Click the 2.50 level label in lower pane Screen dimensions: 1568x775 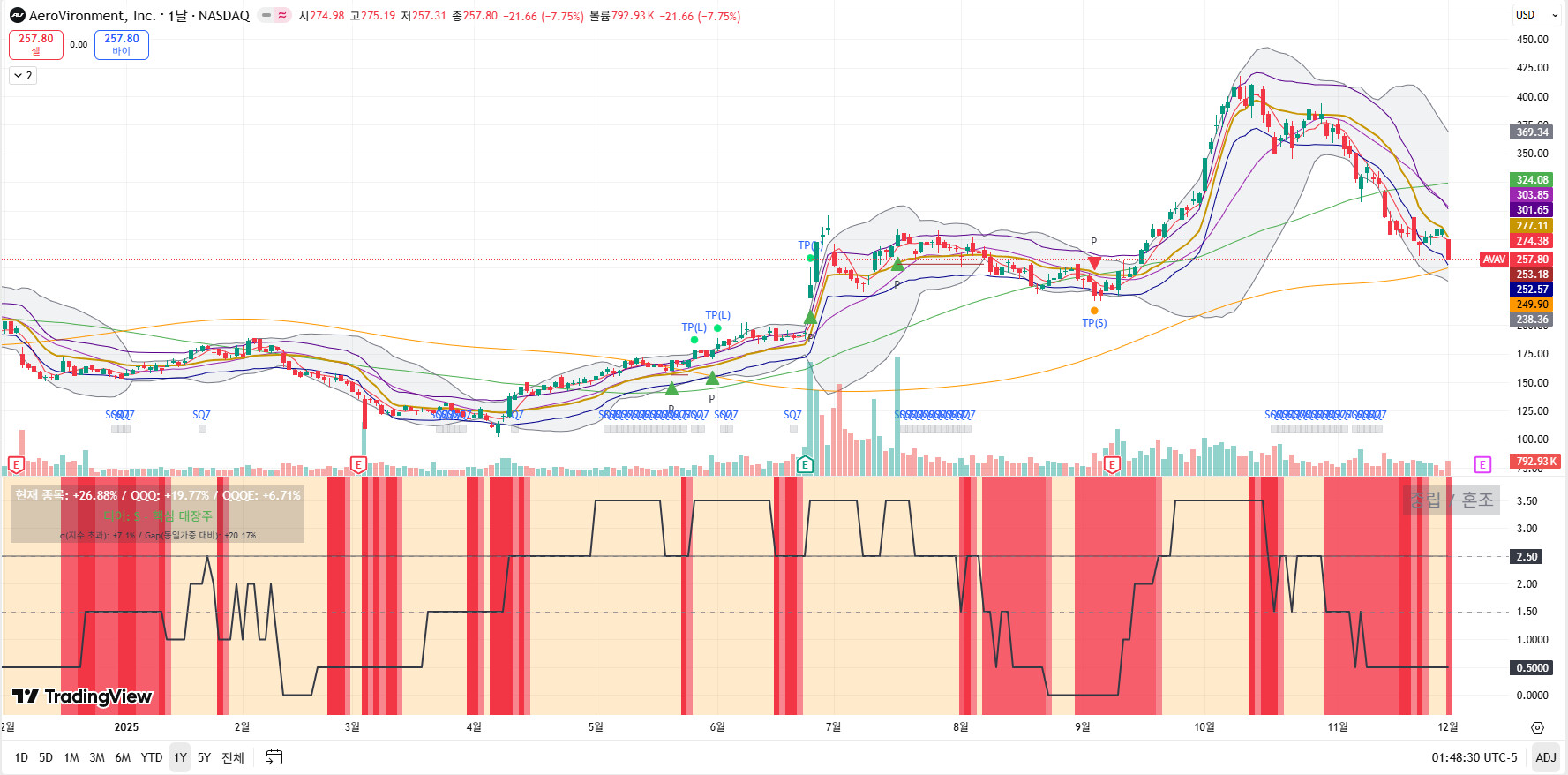[x=1527, y=557]
